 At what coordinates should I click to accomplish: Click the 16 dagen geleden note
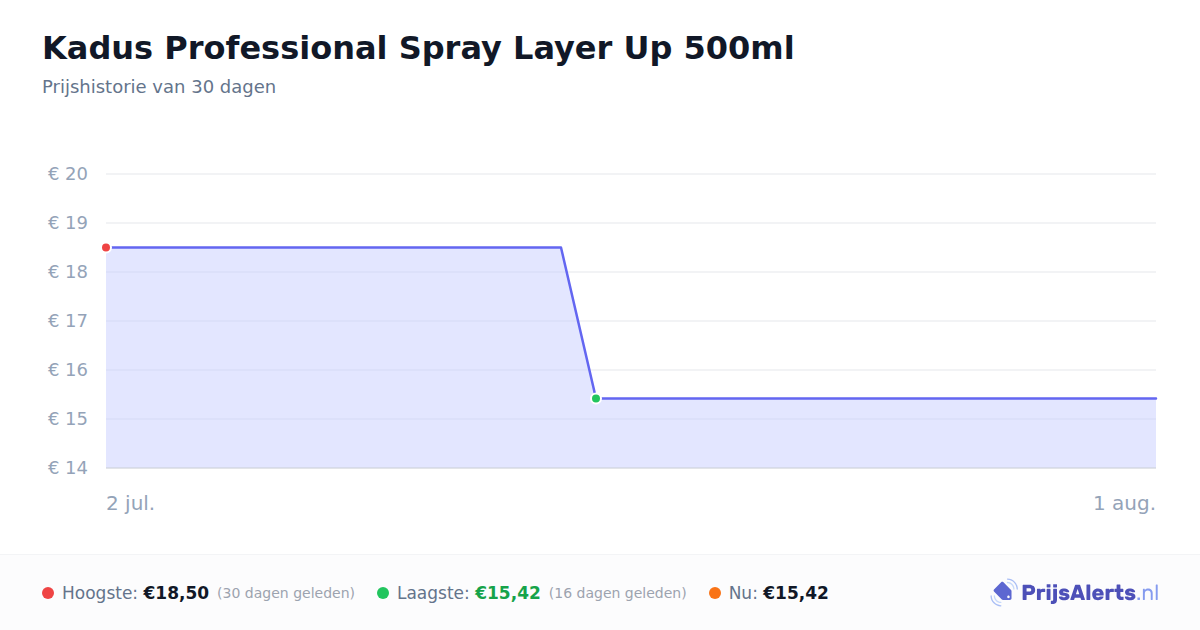(x=618, y=593)
